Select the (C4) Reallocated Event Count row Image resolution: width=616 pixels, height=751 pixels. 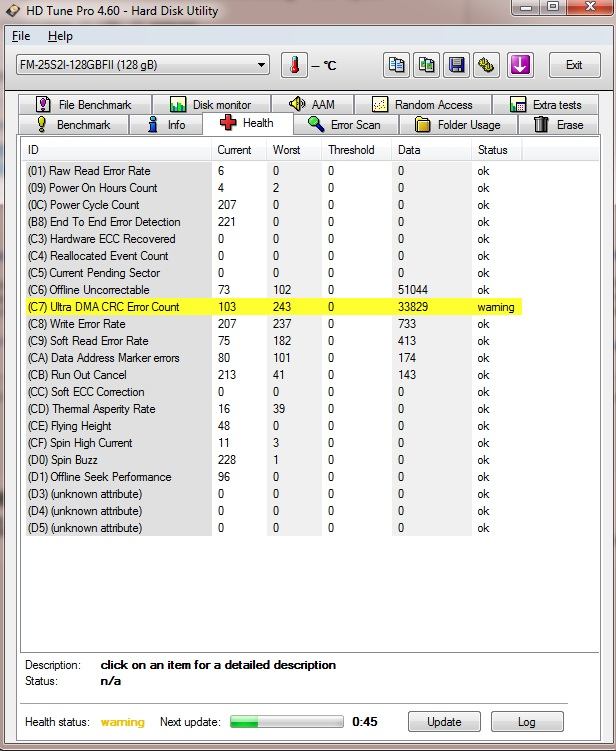point(274,256)
